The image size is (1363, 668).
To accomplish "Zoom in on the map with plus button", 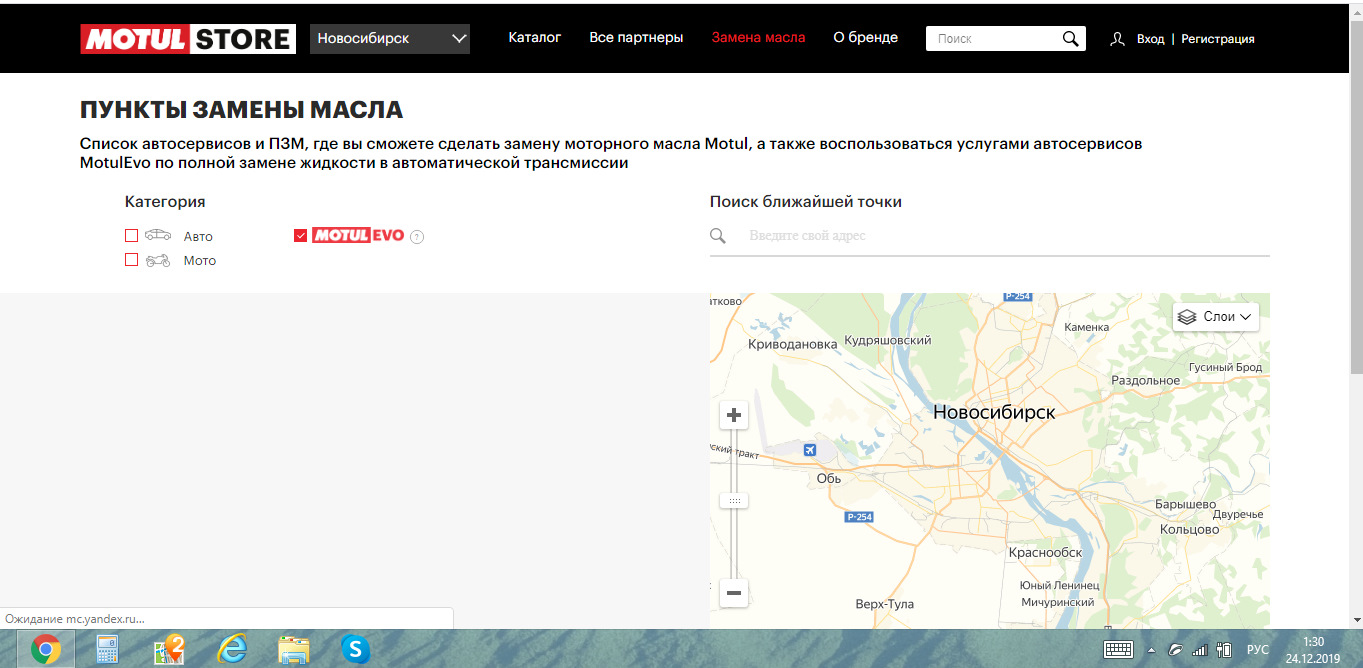I will [x=734, y=415].
